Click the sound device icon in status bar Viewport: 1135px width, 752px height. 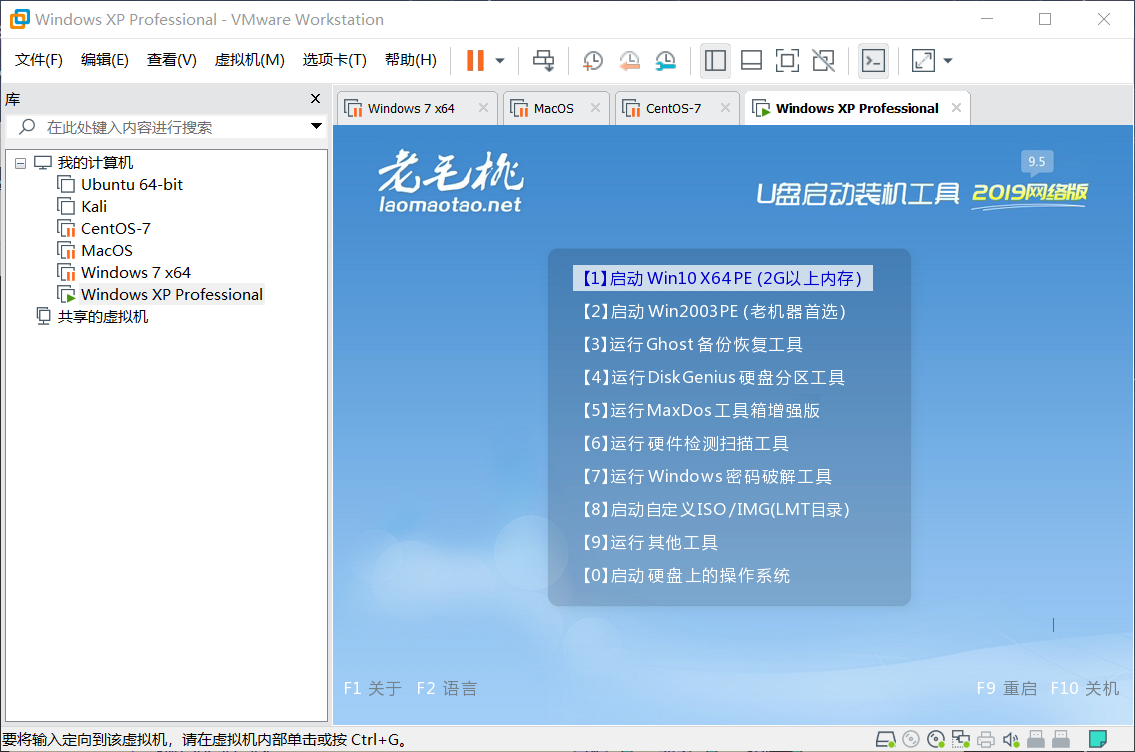click(1010, 739)
